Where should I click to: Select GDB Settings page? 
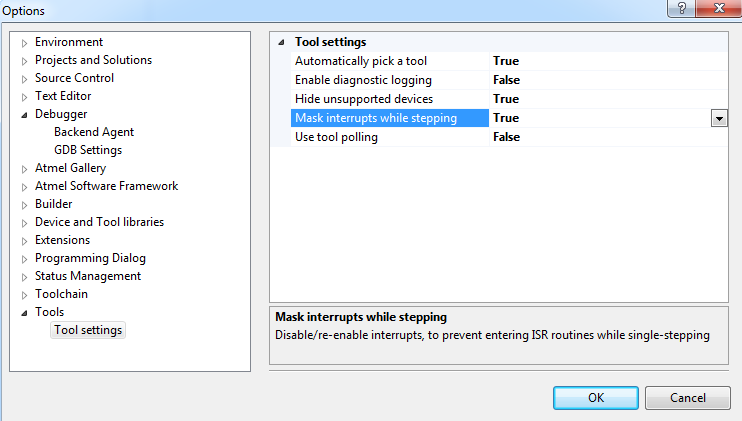pyautogui.click(x=88, y=150)
